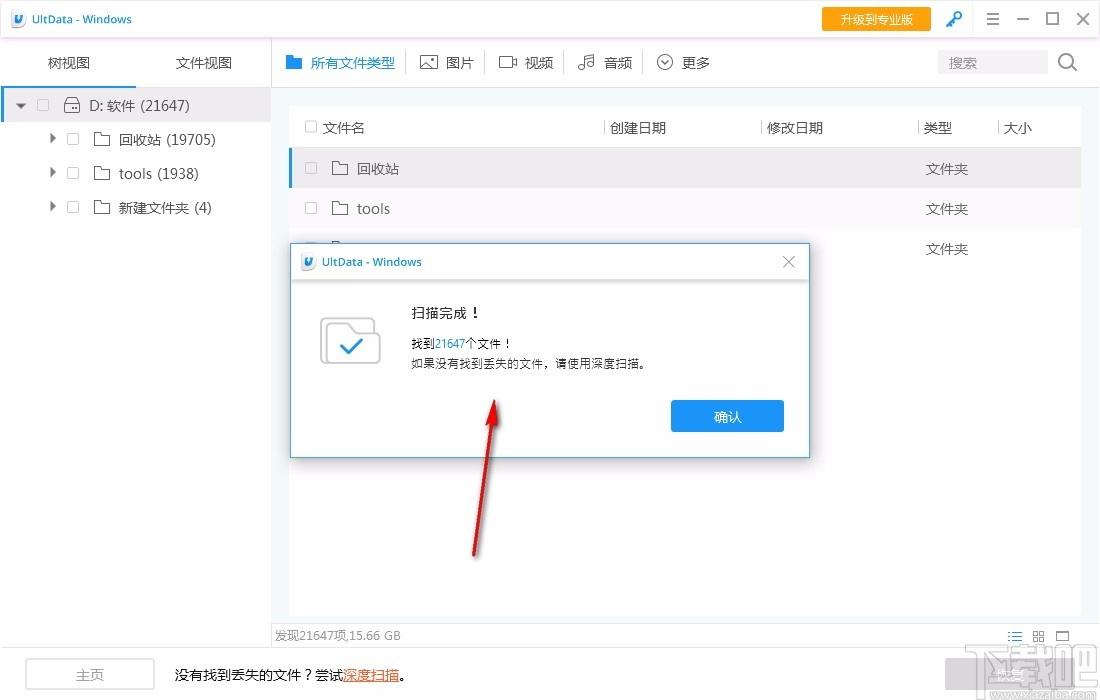
Task: Click the 回收站 folder icon in file list
Action: (x=340, y=168)
